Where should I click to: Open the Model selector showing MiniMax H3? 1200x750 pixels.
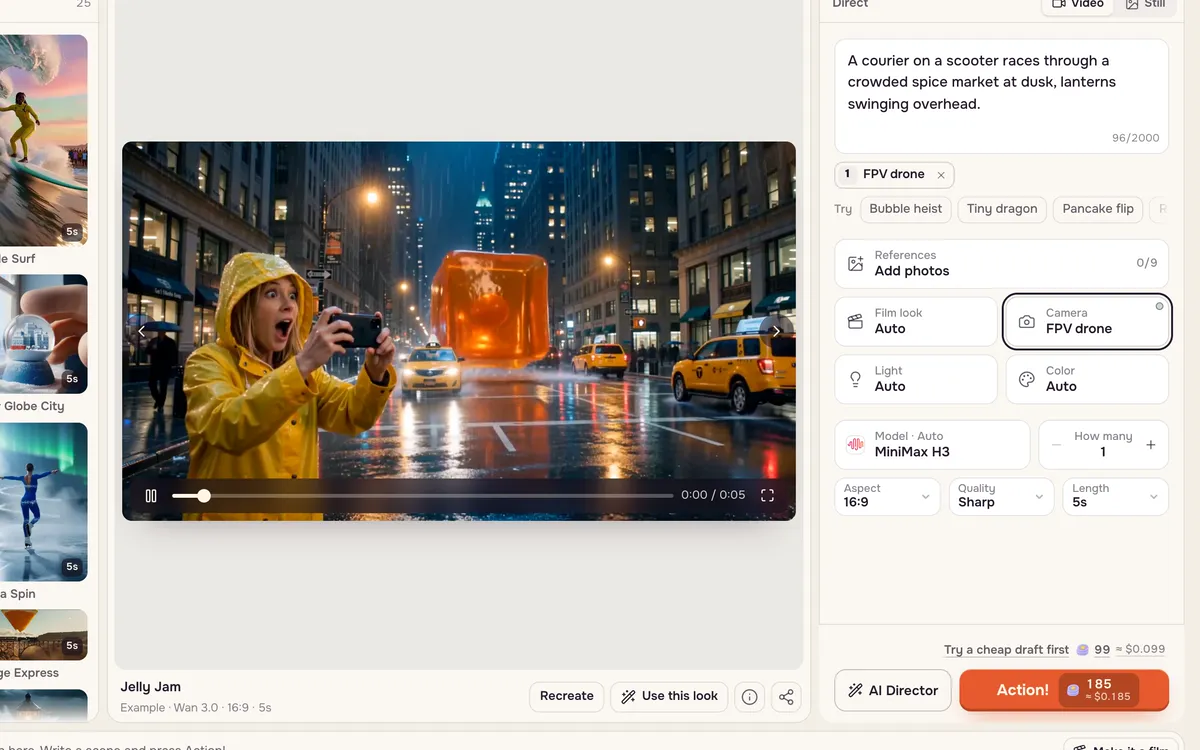point(932,445)
